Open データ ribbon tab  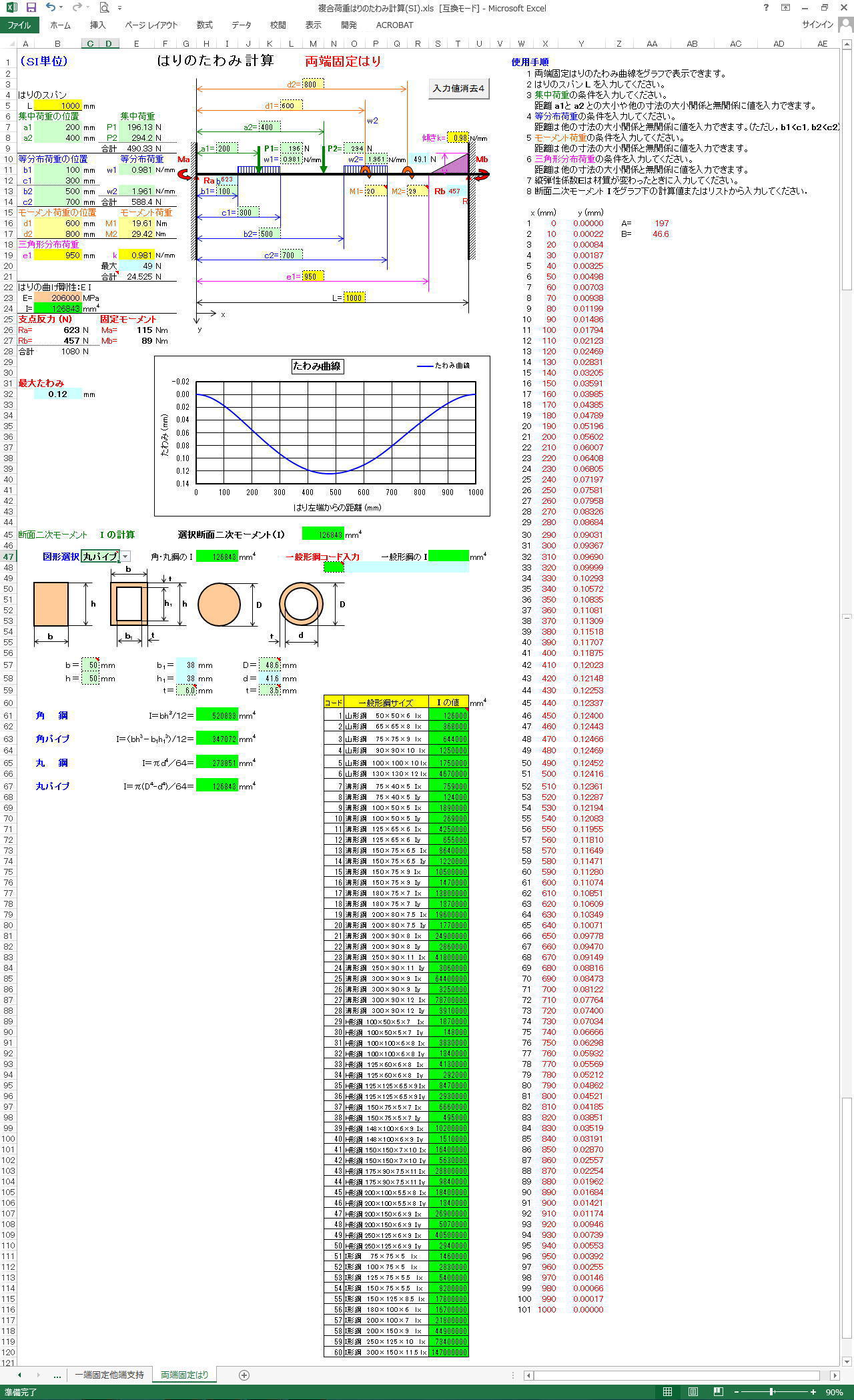click(x=242, y=25)
